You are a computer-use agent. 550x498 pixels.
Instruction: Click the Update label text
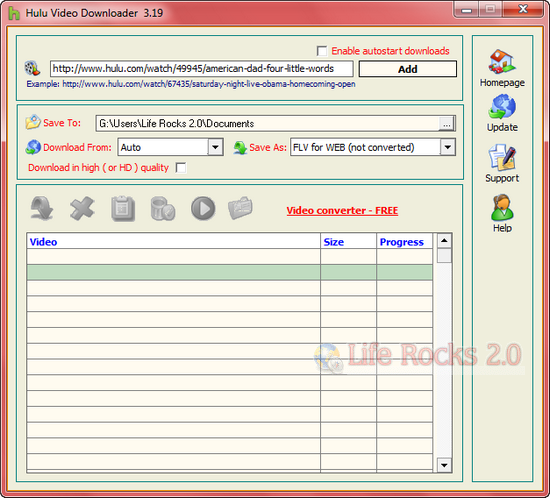pyautogui.click(x=502, y=127)
